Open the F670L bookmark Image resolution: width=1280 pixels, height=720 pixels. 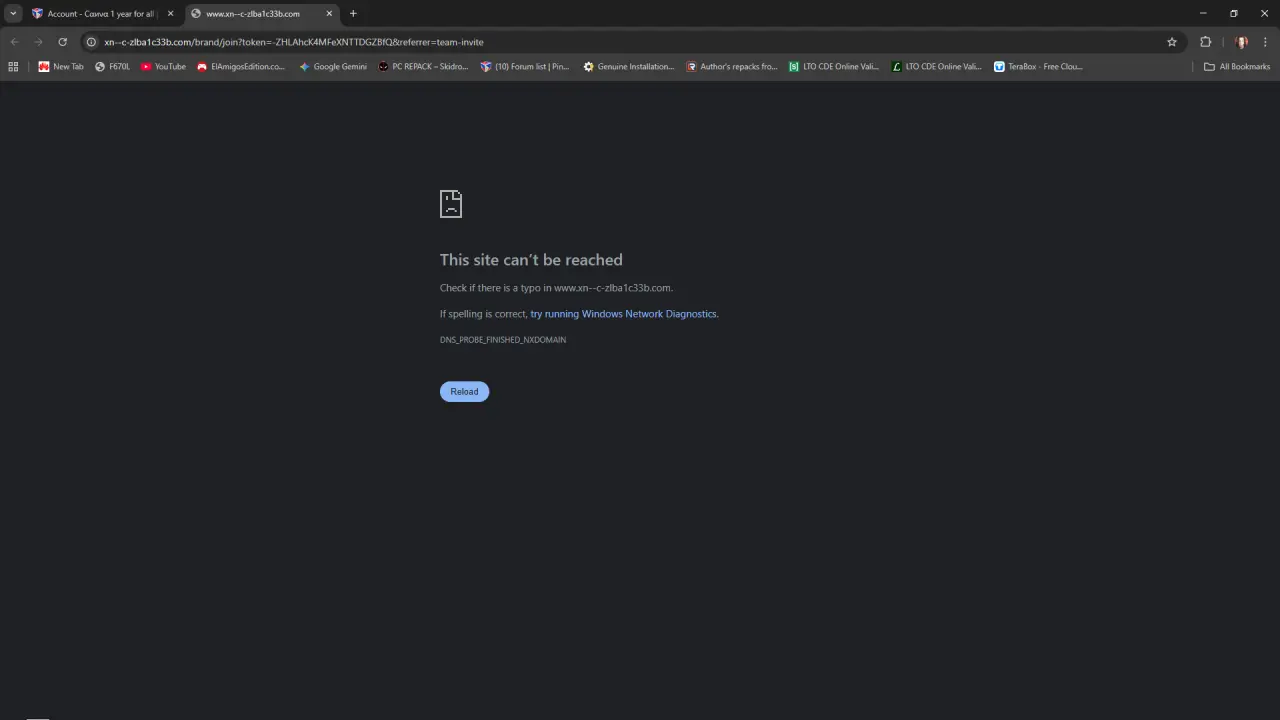(x=113, y=67)
